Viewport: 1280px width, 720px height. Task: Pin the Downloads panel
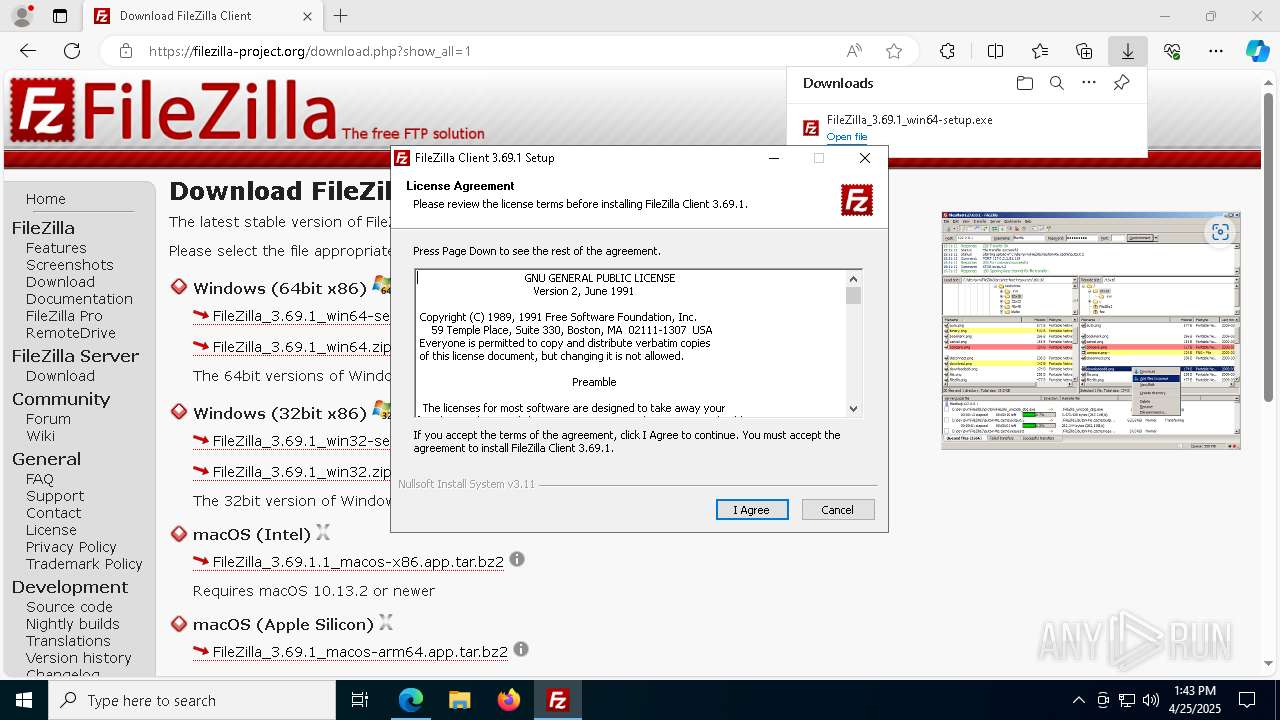coord(1121,83)
